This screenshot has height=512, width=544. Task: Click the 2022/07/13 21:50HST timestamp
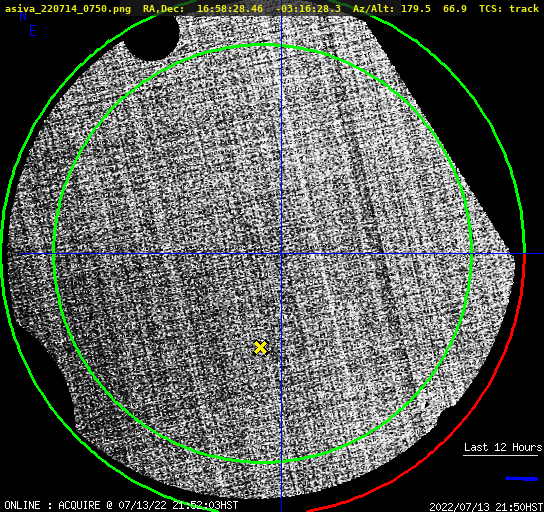486,507
